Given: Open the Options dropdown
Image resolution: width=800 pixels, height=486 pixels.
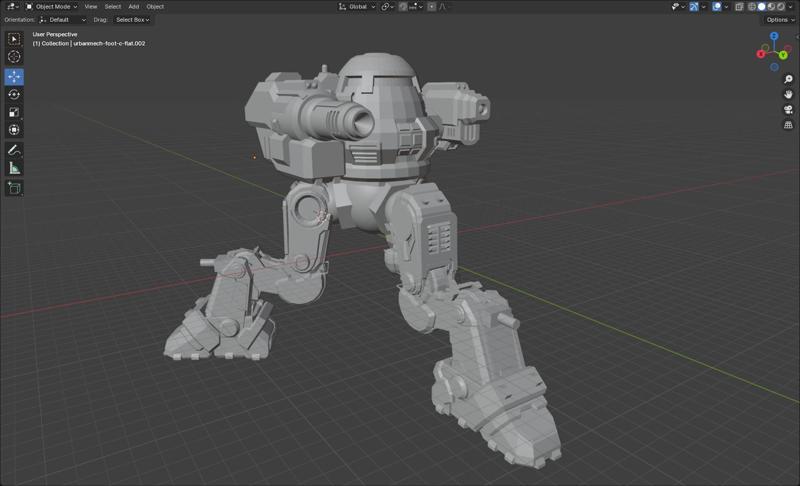Looking at the screenshot, I should pos(780,20).
